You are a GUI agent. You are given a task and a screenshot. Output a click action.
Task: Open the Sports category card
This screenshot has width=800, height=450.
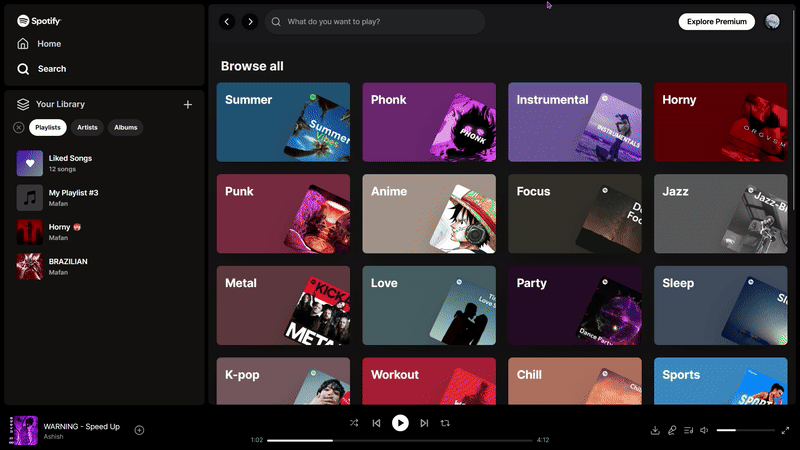point(720,381)
